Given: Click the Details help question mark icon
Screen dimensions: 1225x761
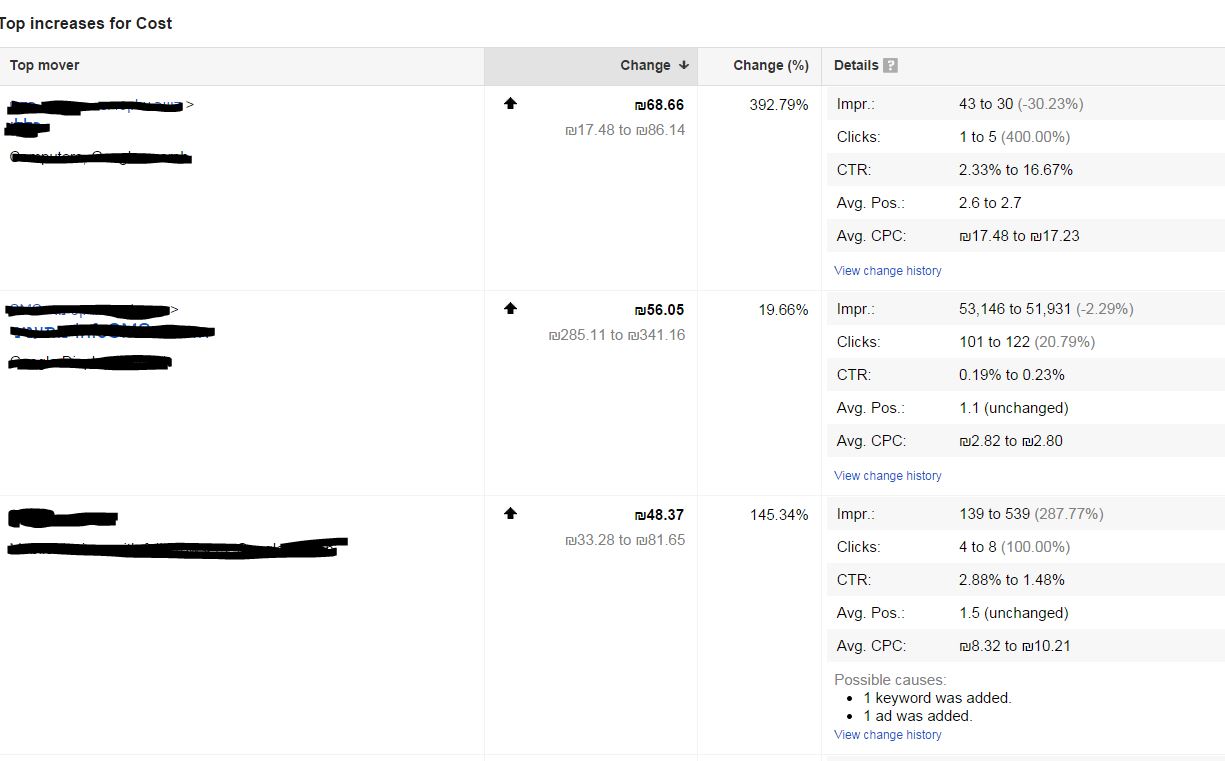Looking at the screenshot, I should pos(890,65).
